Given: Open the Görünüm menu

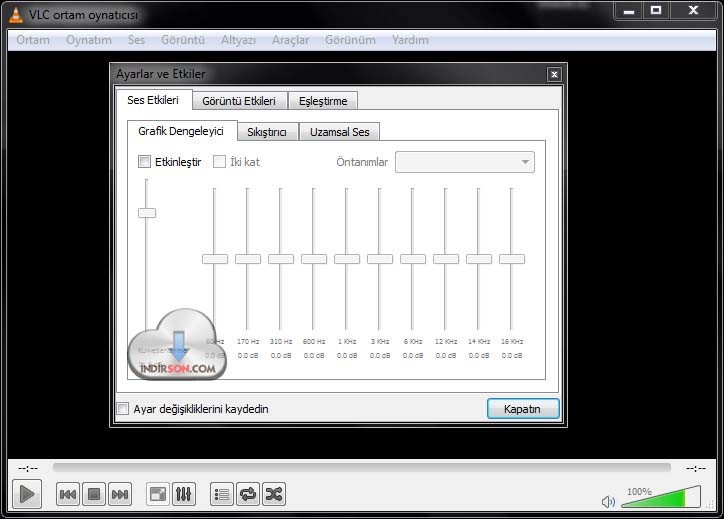Looking at the screenshot, I should point(350,40).
